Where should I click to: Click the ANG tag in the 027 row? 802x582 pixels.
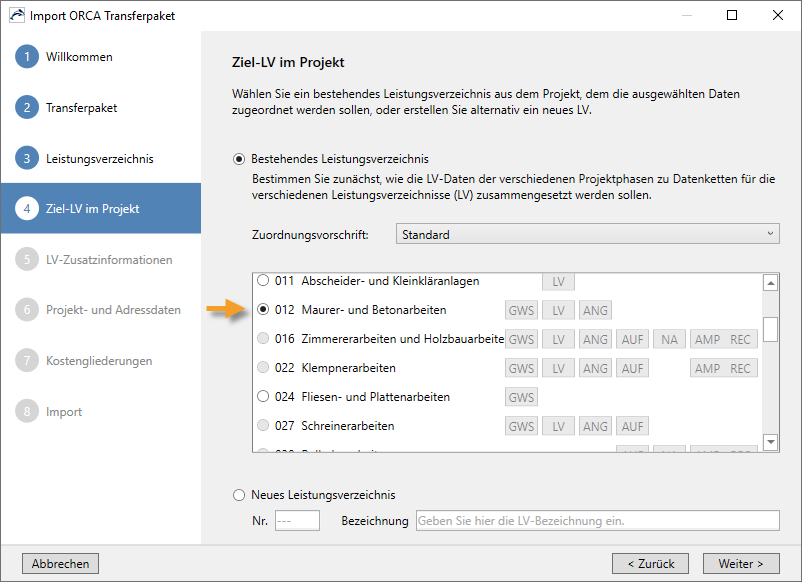[595, 427]
